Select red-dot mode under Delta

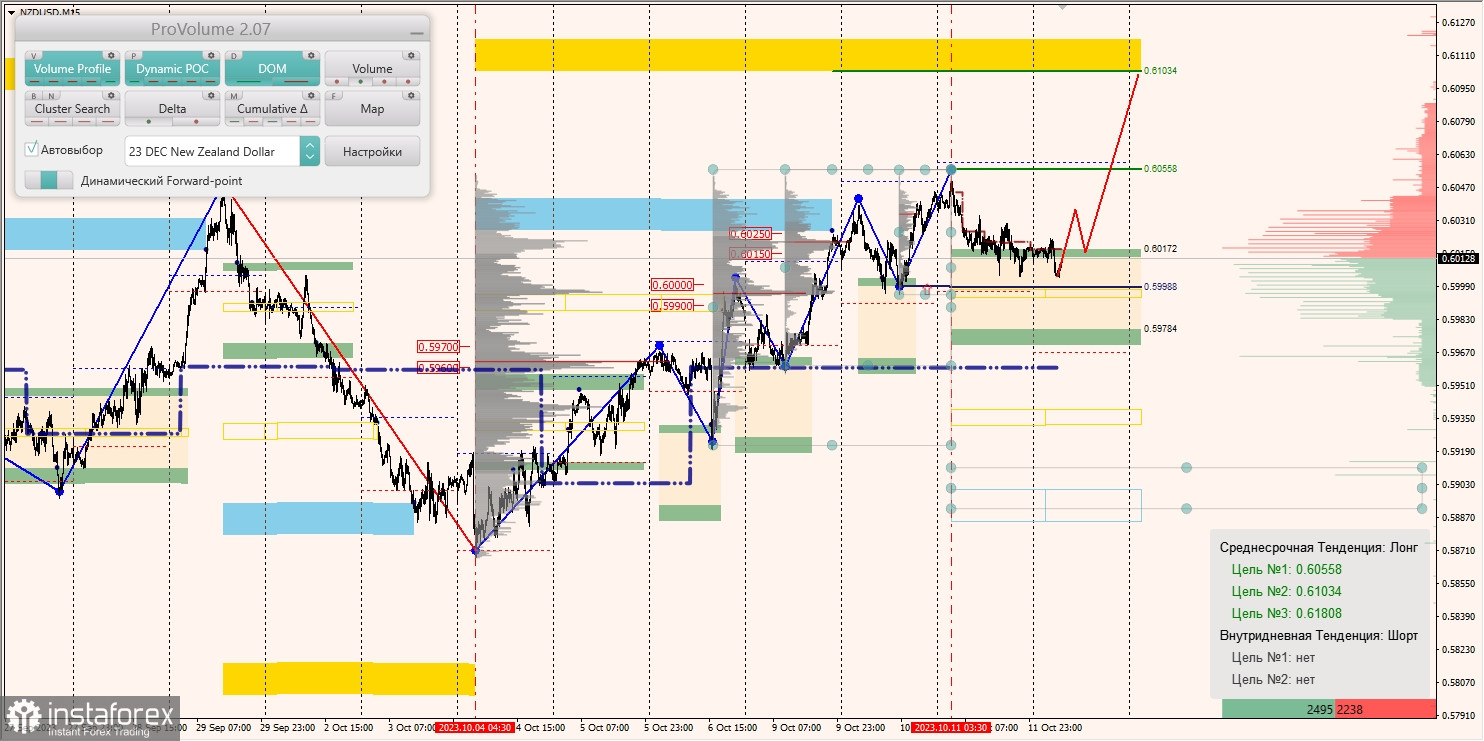196,122
